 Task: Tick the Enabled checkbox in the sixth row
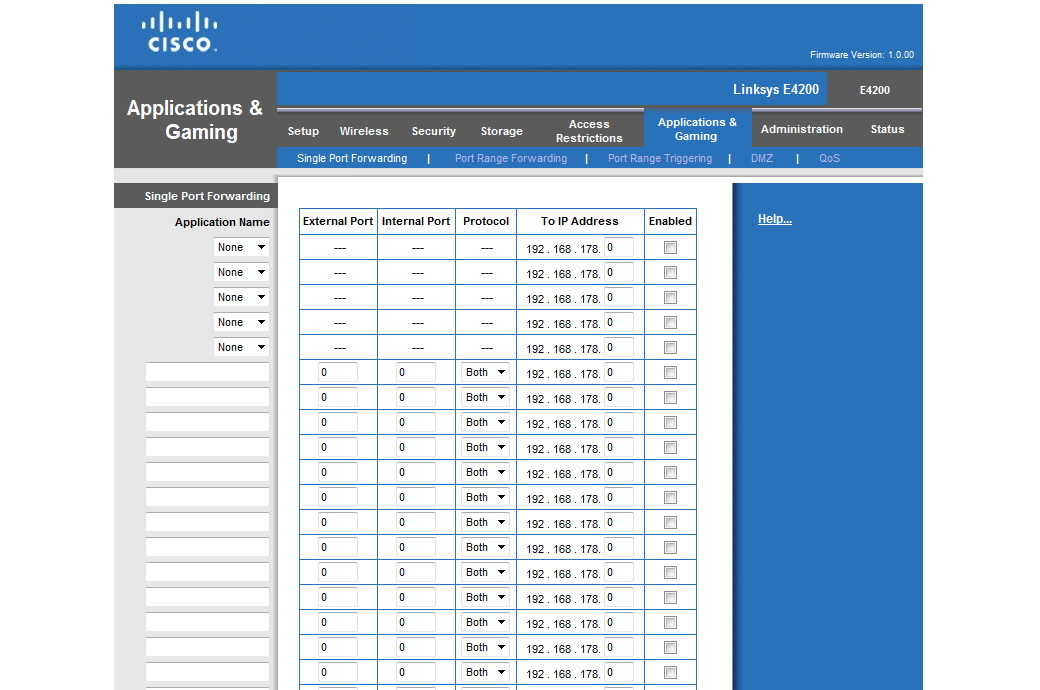coord(670,372)
